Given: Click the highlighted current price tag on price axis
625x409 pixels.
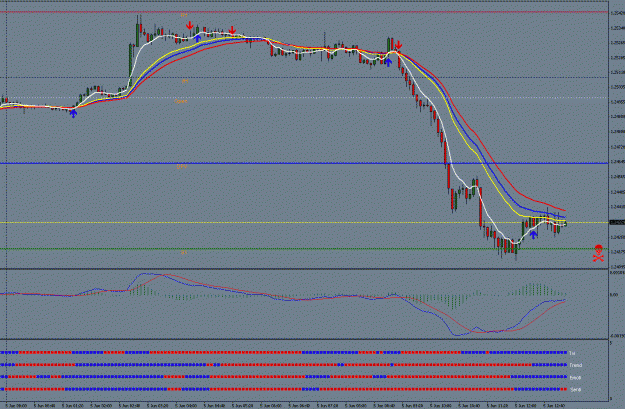Looking at the screenshot, I should (x=617, y=222).
